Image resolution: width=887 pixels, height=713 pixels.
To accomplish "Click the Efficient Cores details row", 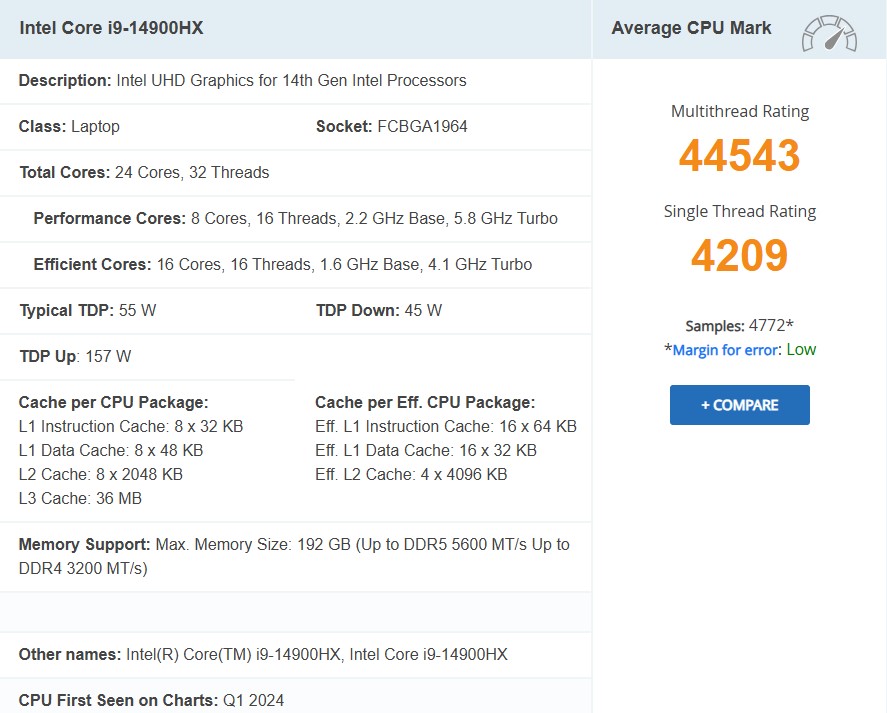I will tap(282, 265).
